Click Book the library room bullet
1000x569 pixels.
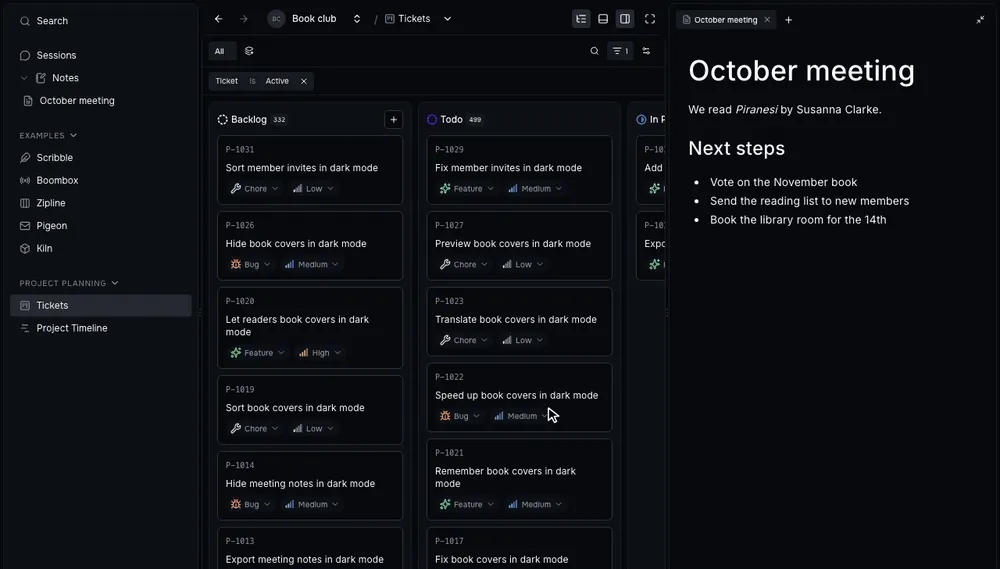798,220
